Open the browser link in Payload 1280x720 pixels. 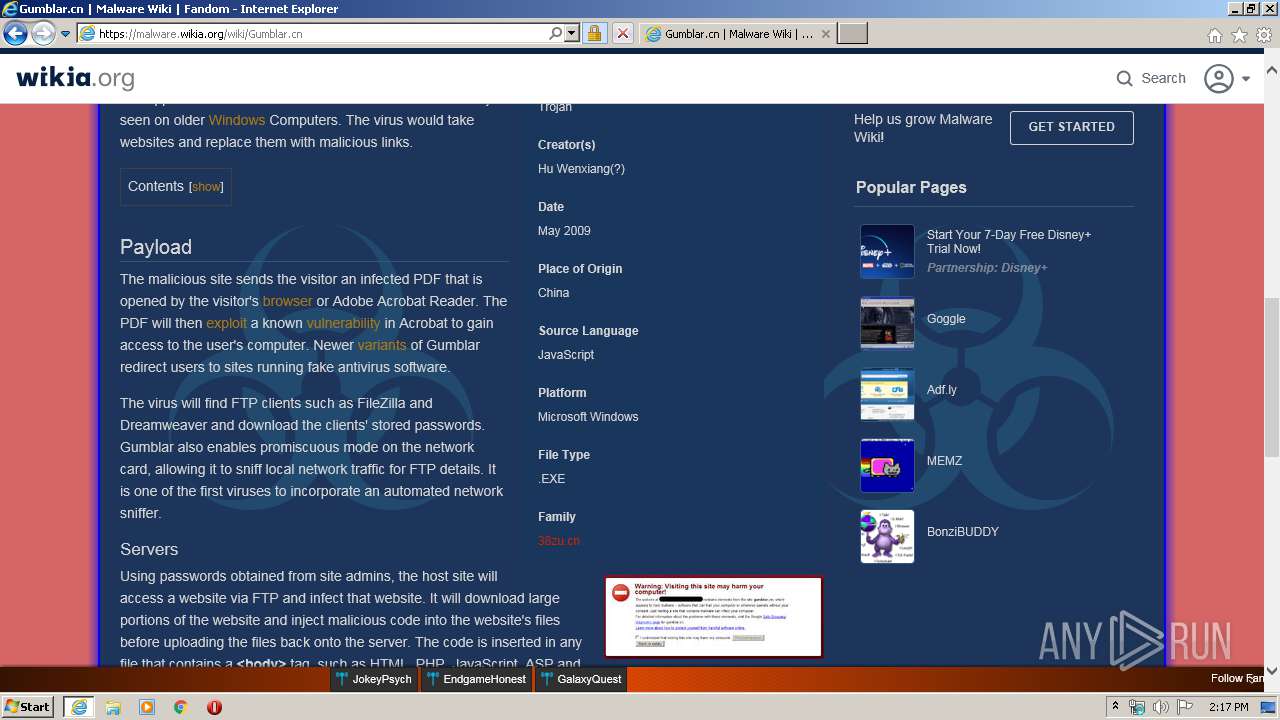tap(288, 301)
